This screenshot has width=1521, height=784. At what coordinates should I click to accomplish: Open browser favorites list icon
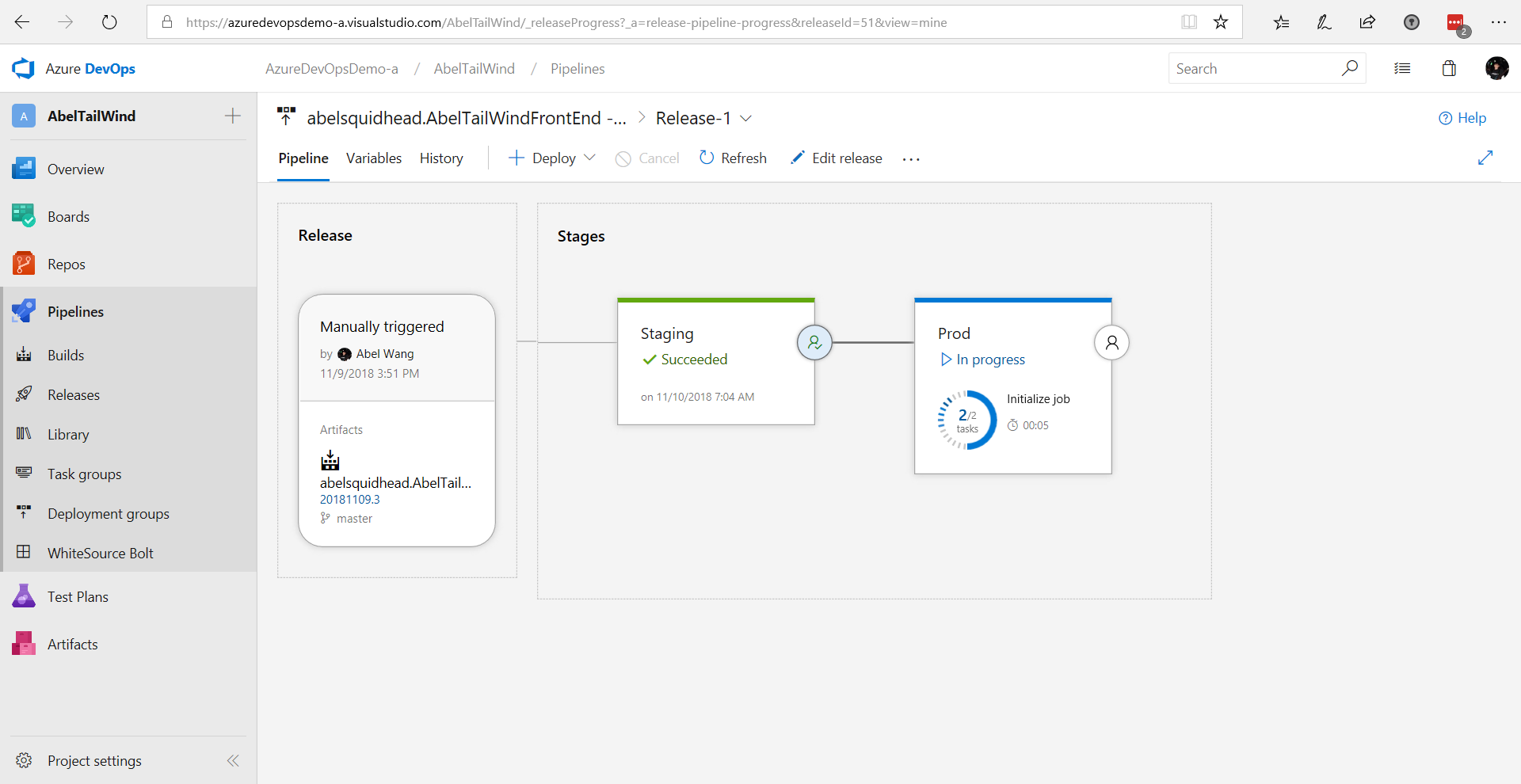point(1281,22)
